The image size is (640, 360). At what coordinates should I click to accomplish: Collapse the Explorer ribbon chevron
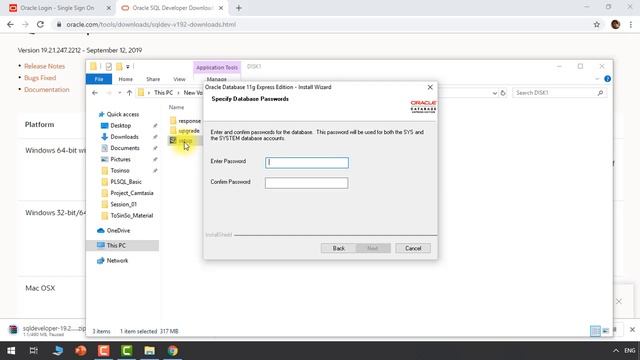(597, 79)
